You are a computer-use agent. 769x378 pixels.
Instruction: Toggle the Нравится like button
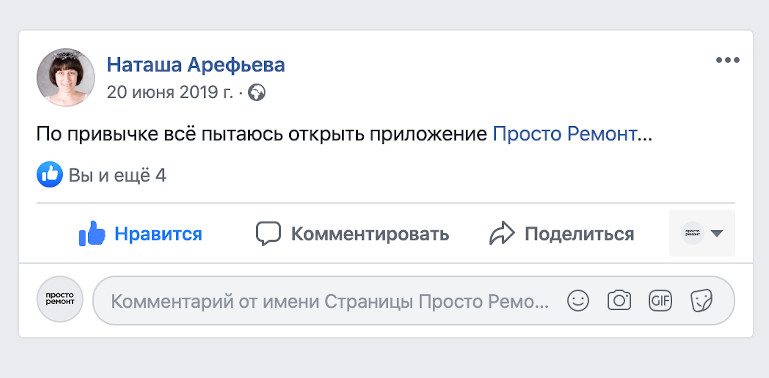point(140,234)
